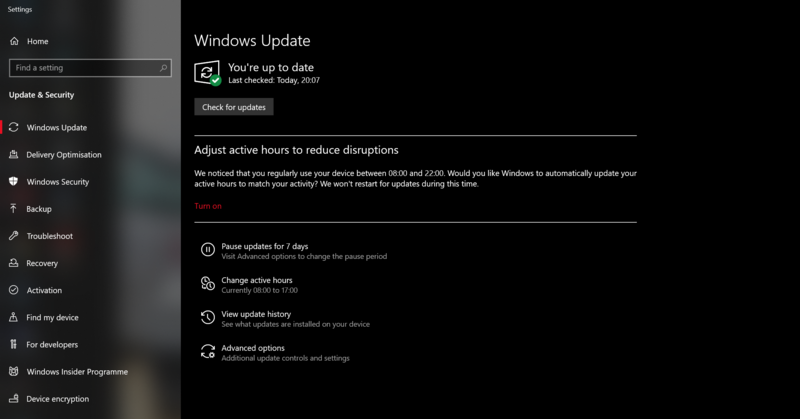Click the change active hours clock icon
The width and height of the screenshot is (800, 419).
click(x=208, y=283)
